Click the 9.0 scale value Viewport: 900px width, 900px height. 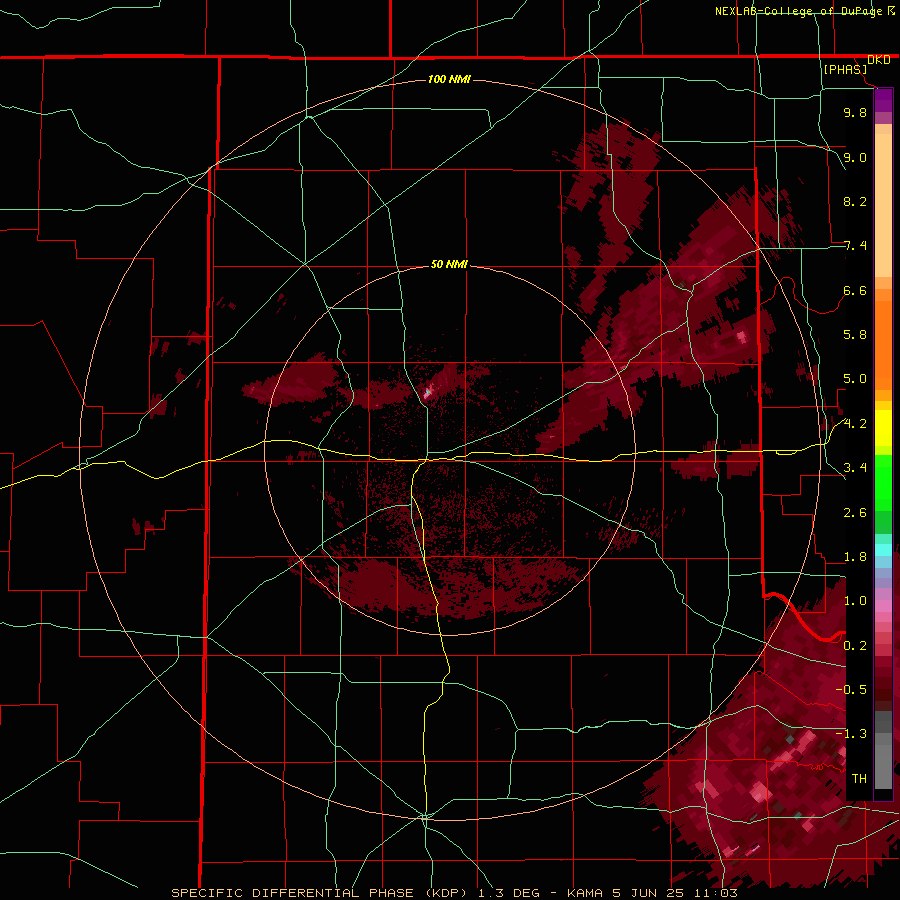tap(855, 157)
